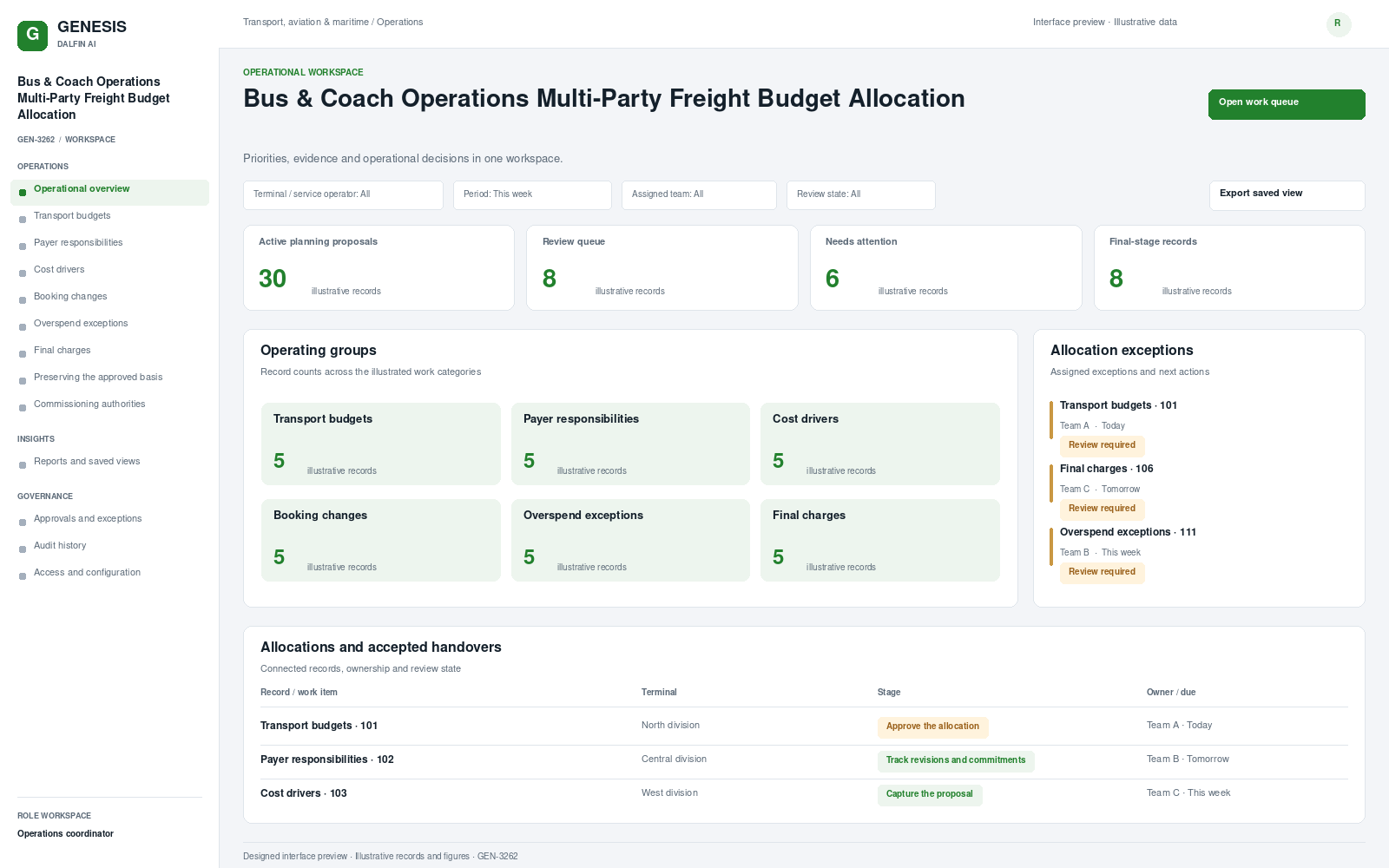Open table row Cost drivers · 103
This screenshot has width=1389, height=868.
[804, 794]
